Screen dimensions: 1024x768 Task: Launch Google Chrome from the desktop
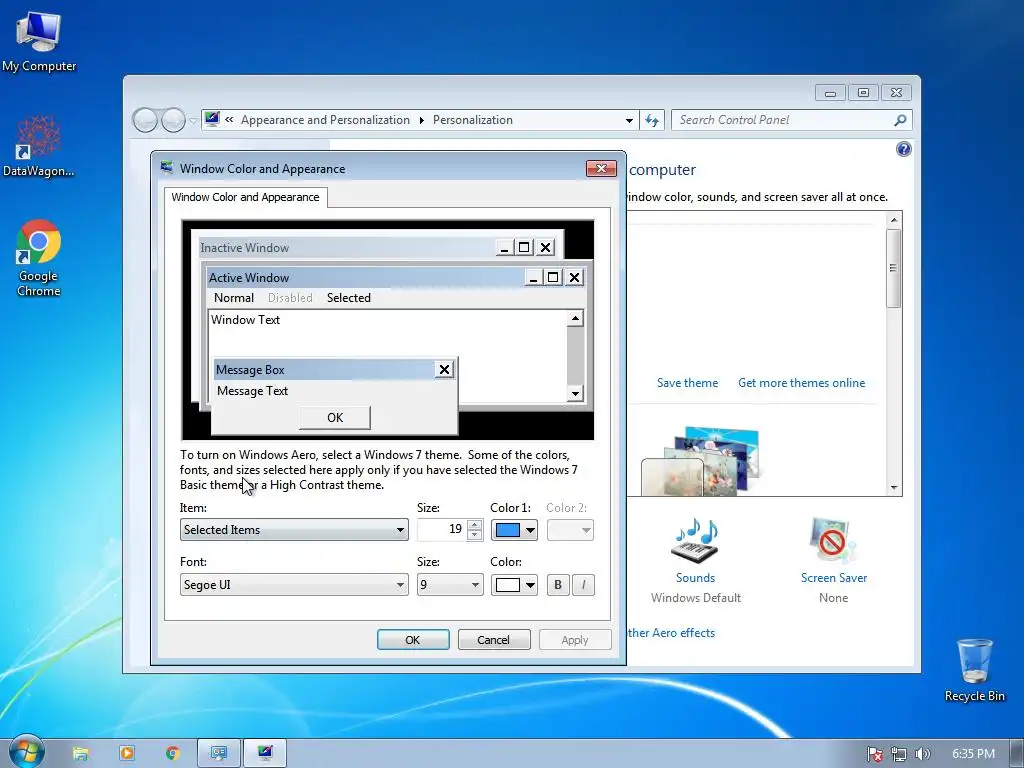tap(39, 258)
